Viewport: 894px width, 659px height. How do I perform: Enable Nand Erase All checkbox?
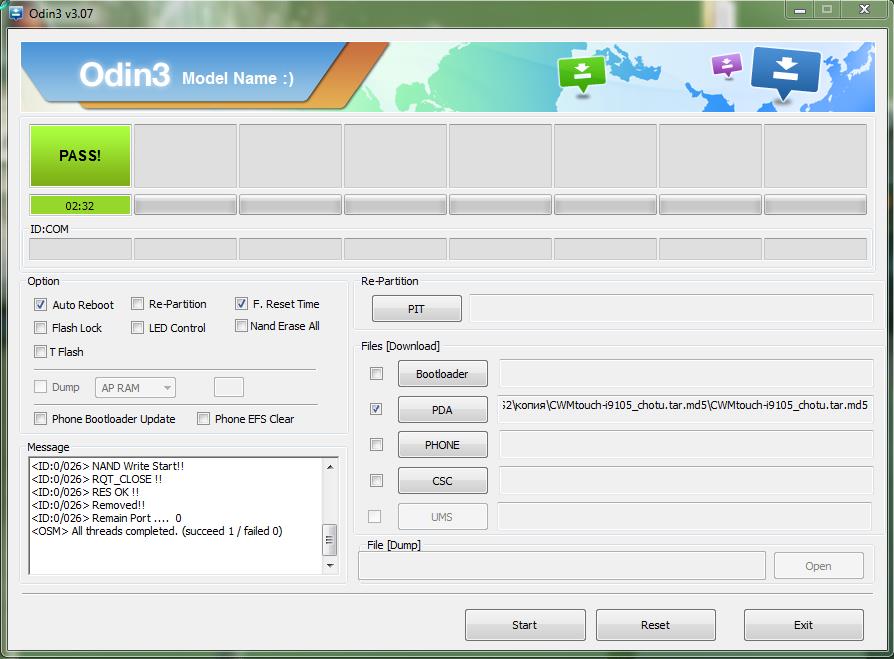241,326
